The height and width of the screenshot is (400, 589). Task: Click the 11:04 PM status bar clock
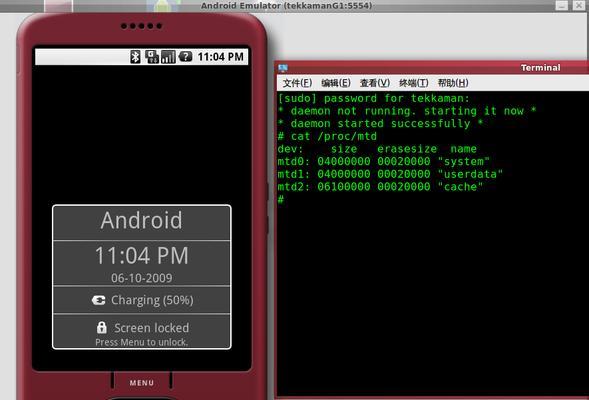(220, 57)
